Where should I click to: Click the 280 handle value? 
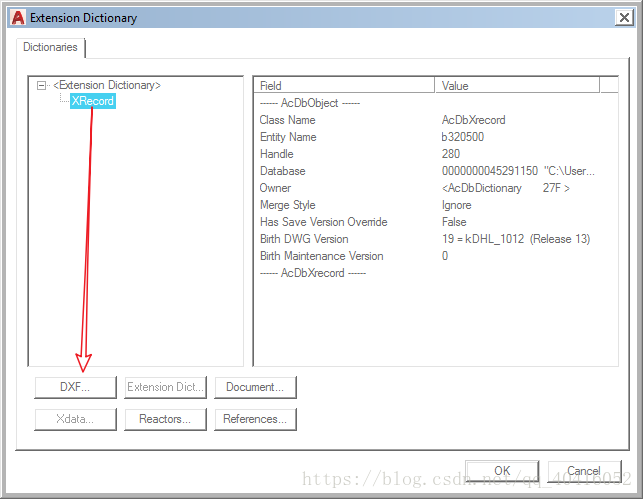point(451,154)
